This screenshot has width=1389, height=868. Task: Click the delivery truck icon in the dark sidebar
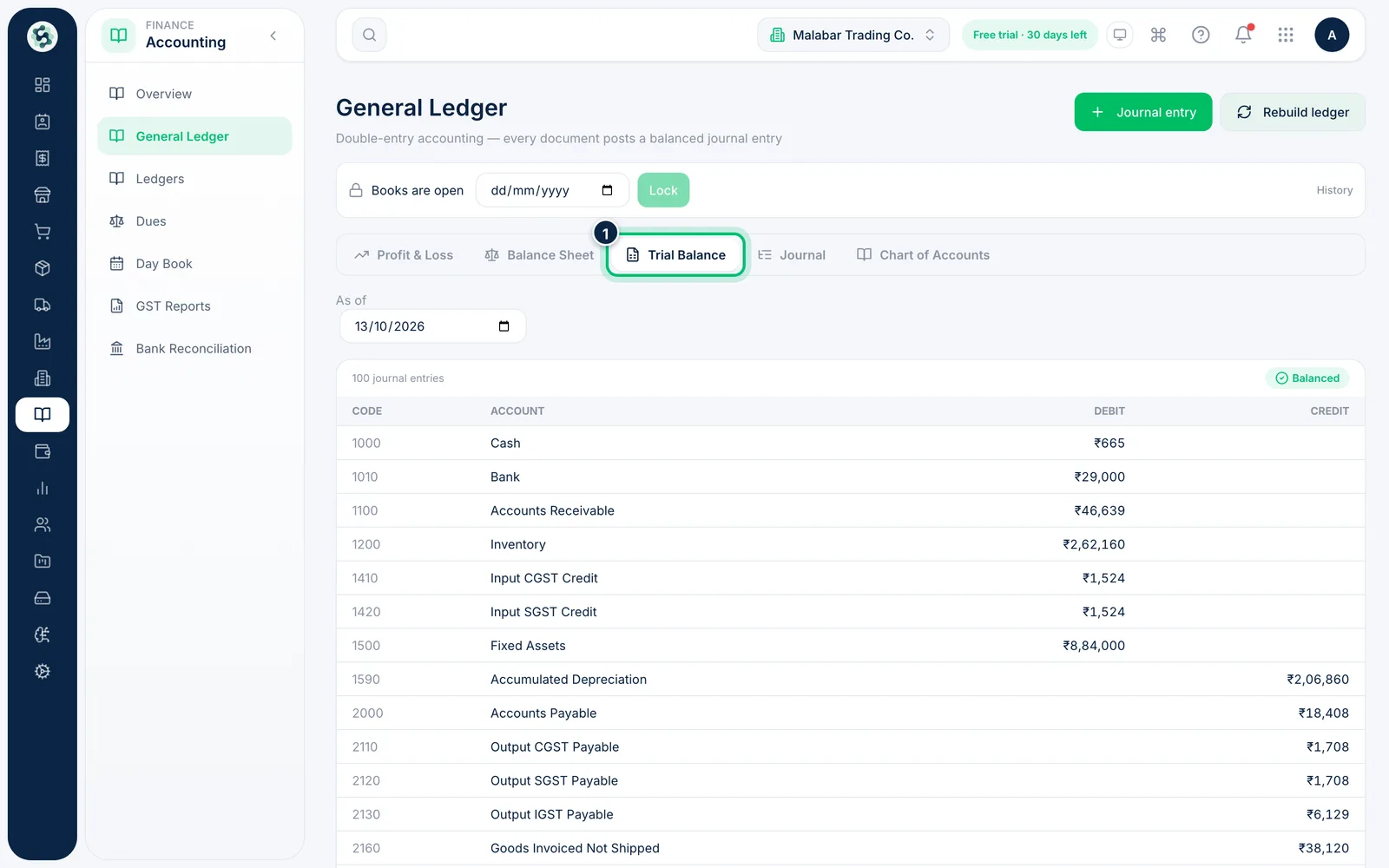[42, 305]
